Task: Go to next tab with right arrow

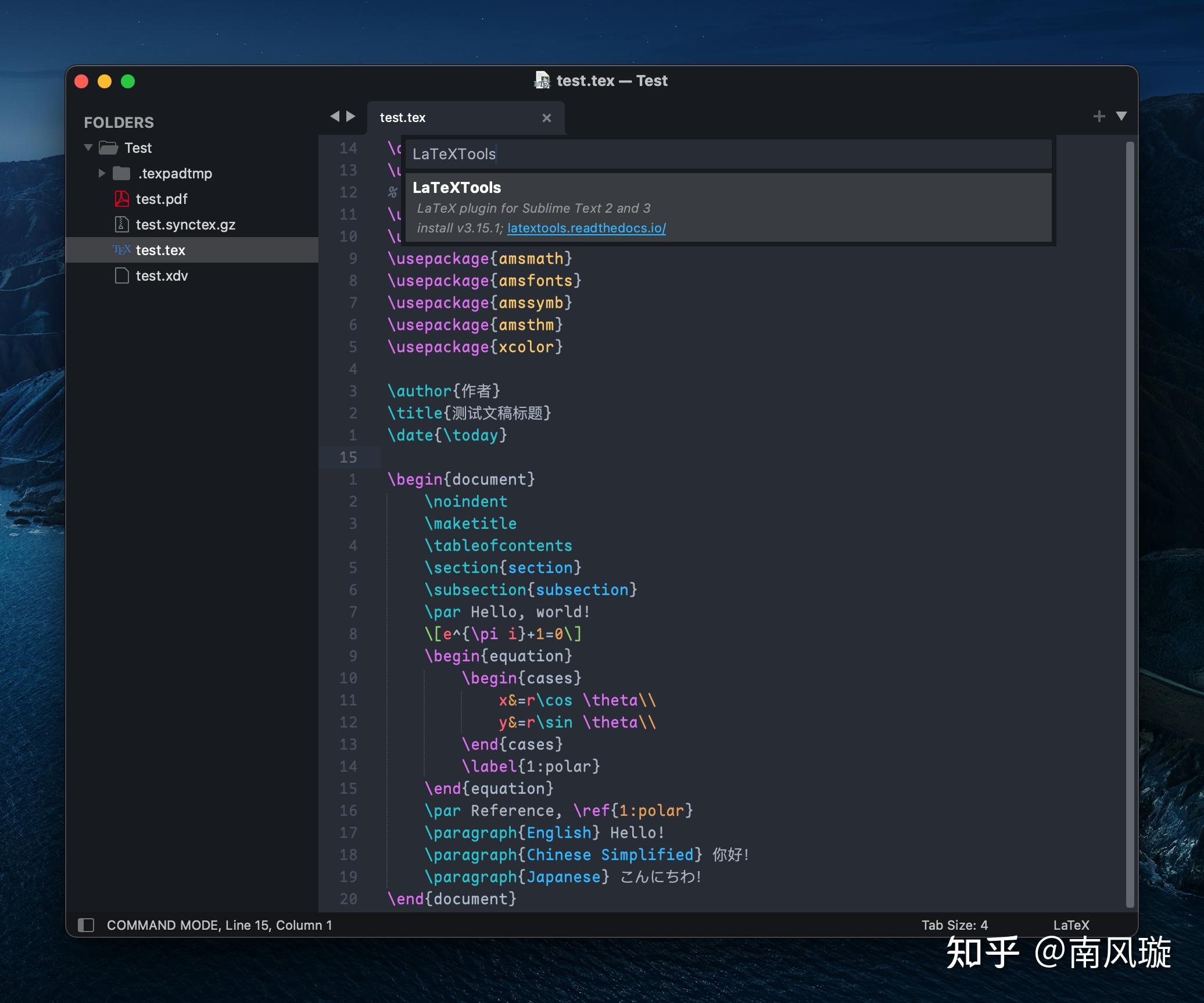Action: coord(351,116)
